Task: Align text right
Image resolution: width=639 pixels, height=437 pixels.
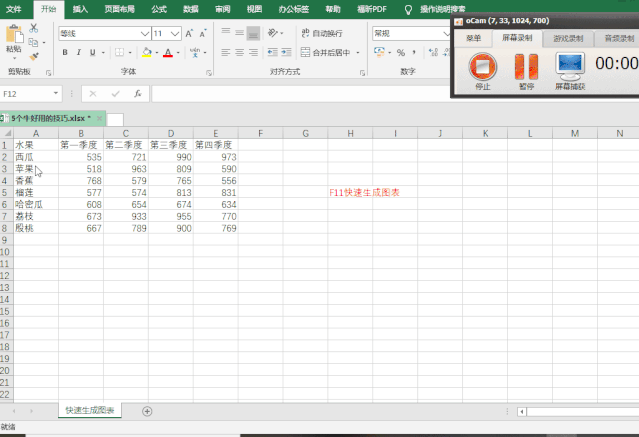Action: (253, 52)
